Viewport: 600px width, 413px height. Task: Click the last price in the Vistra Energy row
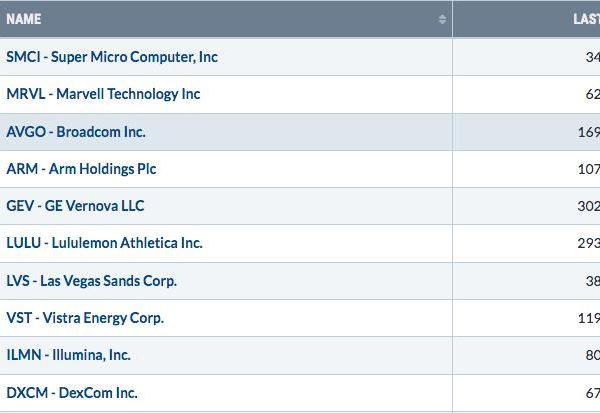[x=589, y=318]
